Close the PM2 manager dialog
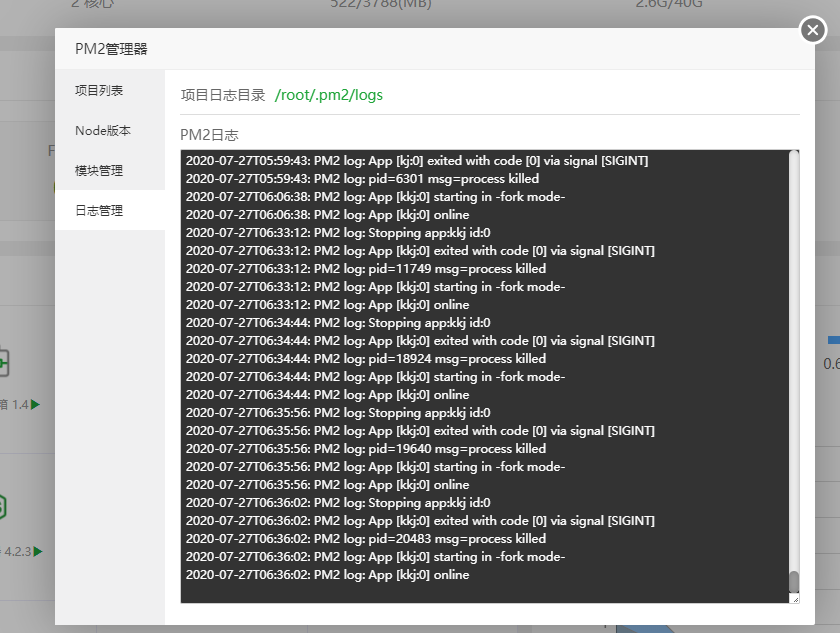The image size is (840, 633). [x=813, y=30]
